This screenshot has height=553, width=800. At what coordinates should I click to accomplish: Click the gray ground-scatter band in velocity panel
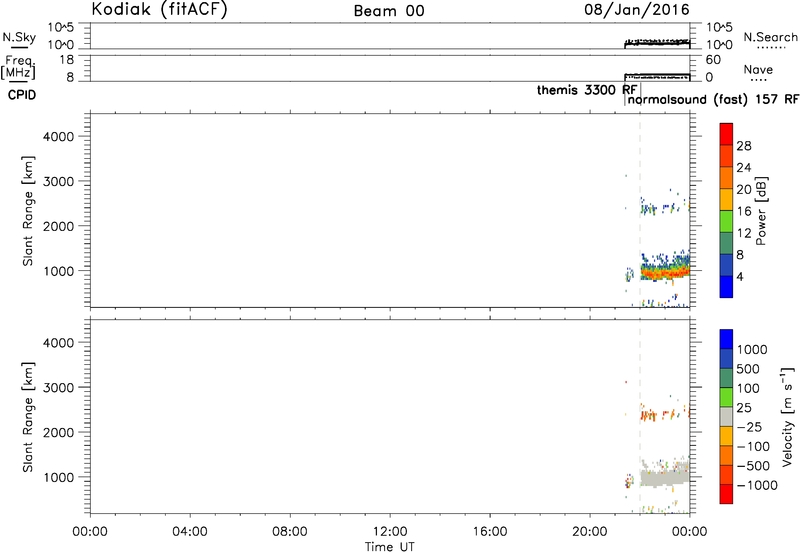[x=665, y=478]
